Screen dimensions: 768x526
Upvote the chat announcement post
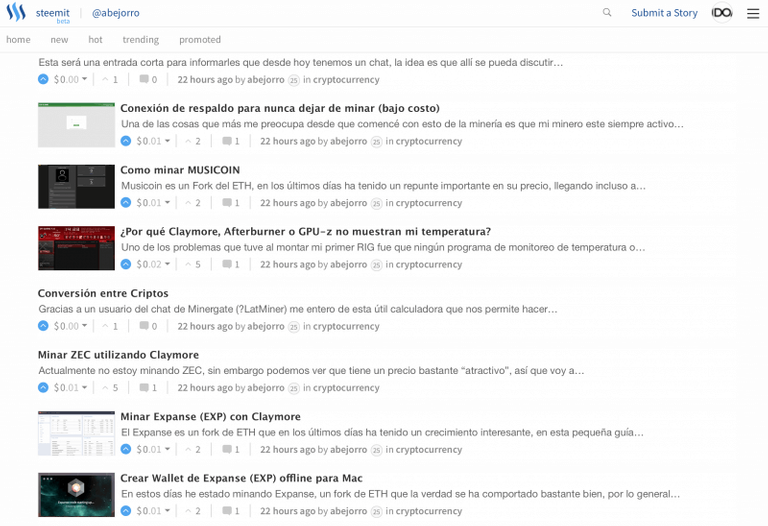point(43,79)
